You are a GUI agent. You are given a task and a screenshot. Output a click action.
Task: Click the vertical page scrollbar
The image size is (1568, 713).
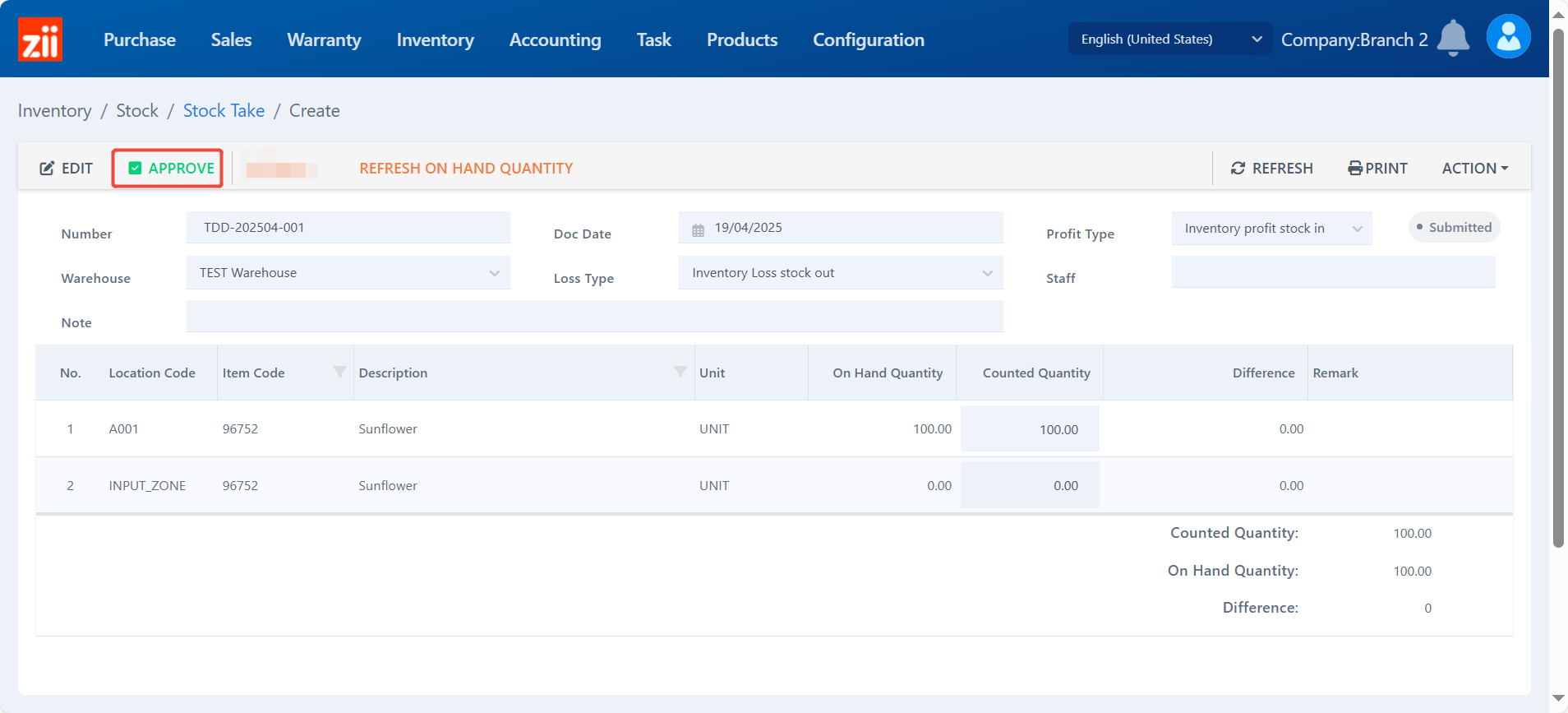(1558, 288)
